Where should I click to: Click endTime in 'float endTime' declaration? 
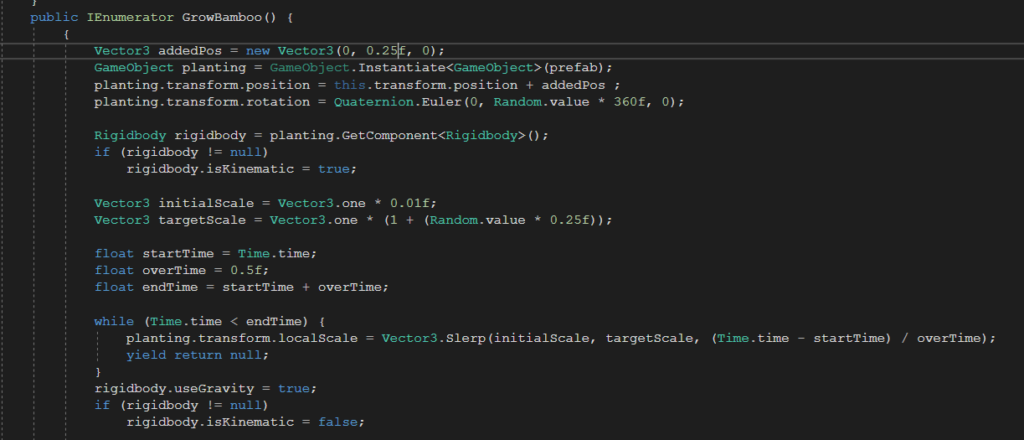[170, 287]
